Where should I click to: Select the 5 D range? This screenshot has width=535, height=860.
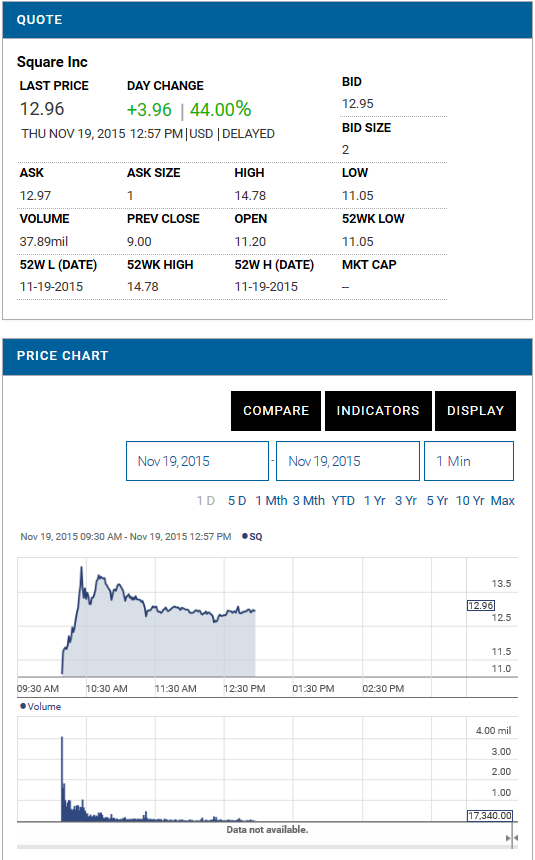(x=237, y=501)
